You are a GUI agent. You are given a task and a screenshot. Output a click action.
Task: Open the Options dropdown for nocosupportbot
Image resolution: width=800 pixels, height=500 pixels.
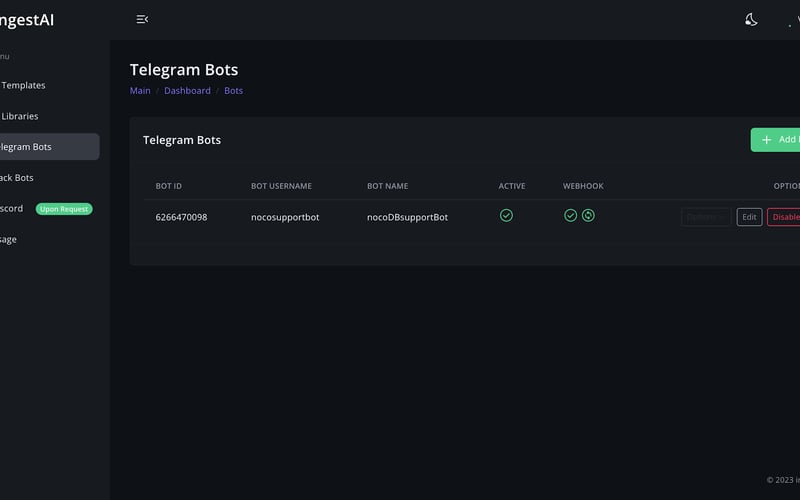[x=706, y=217]
